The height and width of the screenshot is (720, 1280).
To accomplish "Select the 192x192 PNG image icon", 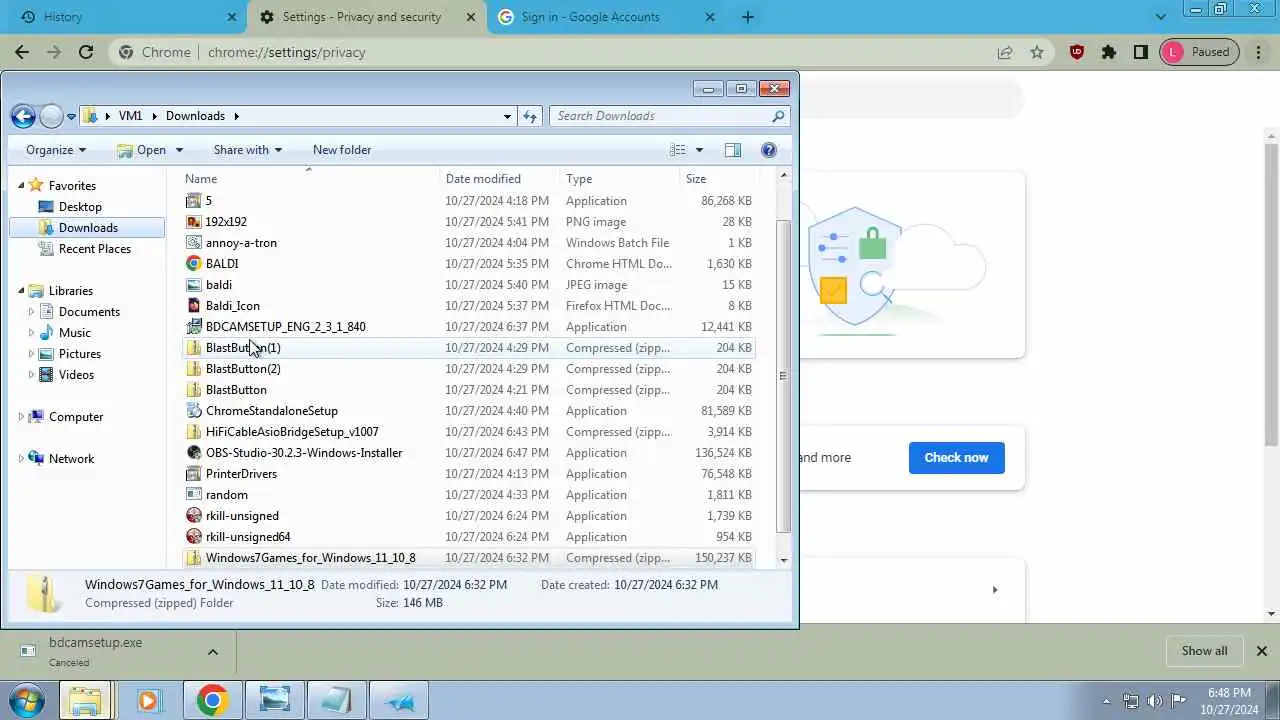I will pos(194,222).
